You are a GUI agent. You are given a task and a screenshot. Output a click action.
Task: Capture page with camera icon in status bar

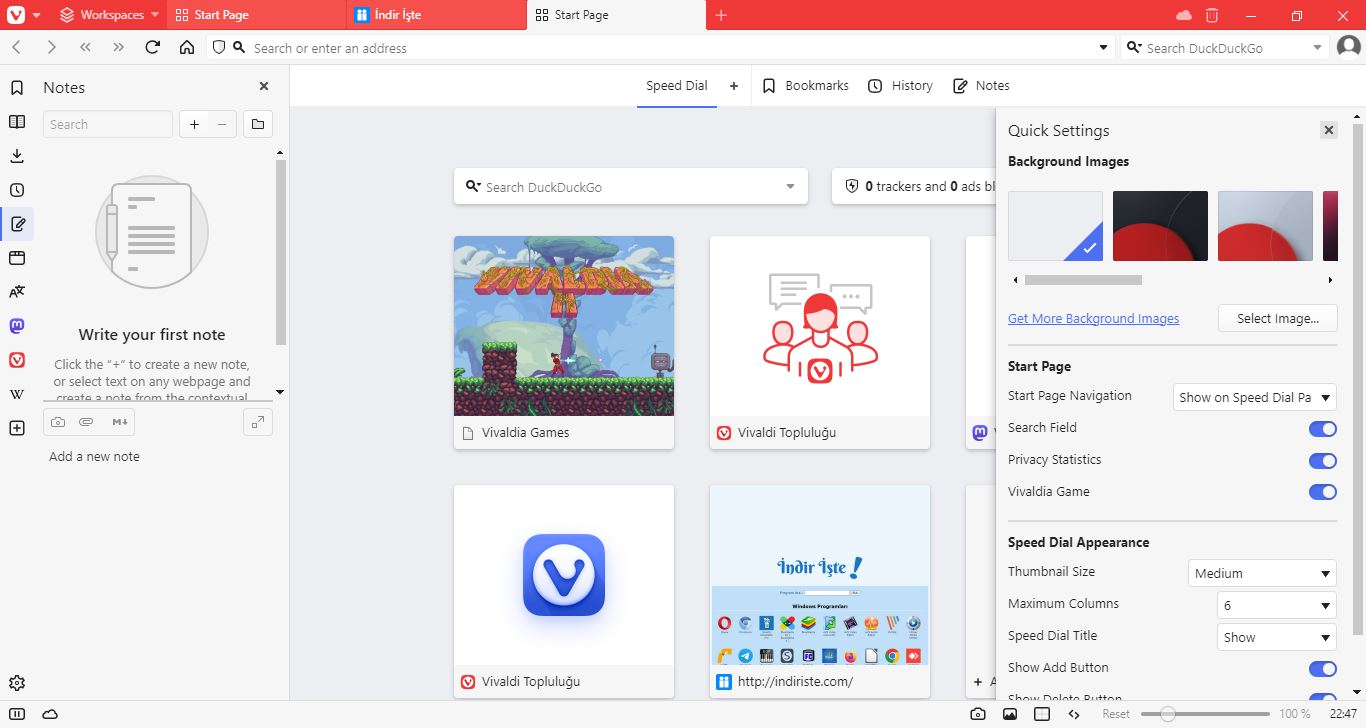(978, 714)
